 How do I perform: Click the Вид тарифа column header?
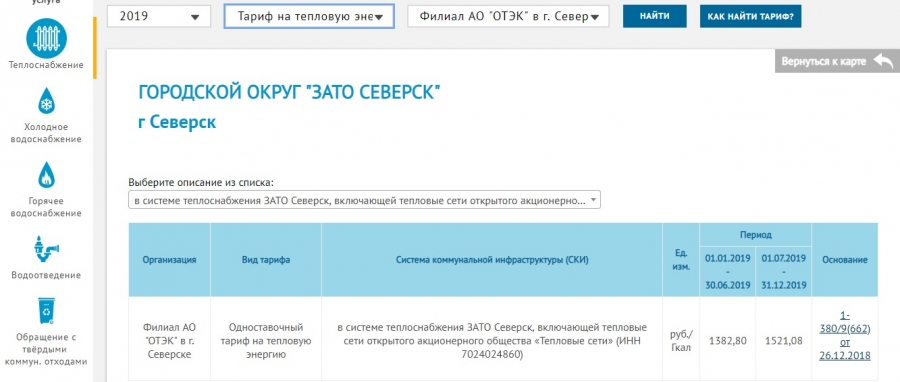click(x=266, y=260)
